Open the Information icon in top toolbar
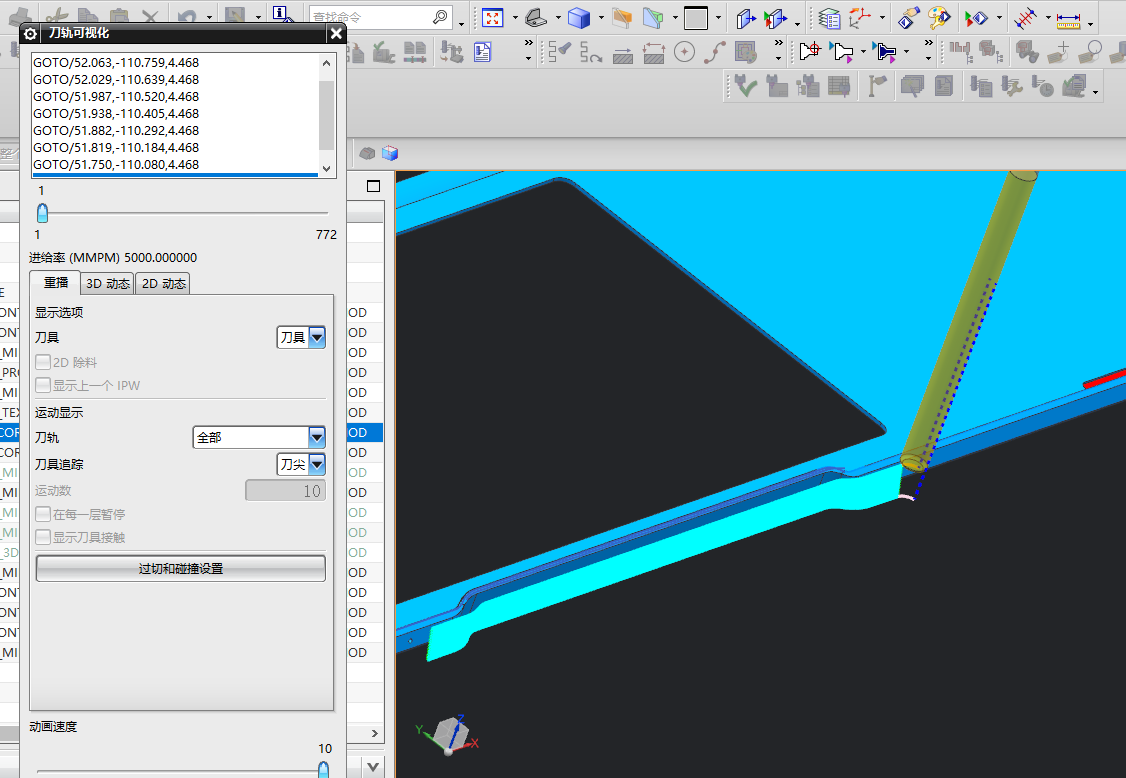Image resolution: width=1126 pixels, height=778 pixels. (281, 14)
